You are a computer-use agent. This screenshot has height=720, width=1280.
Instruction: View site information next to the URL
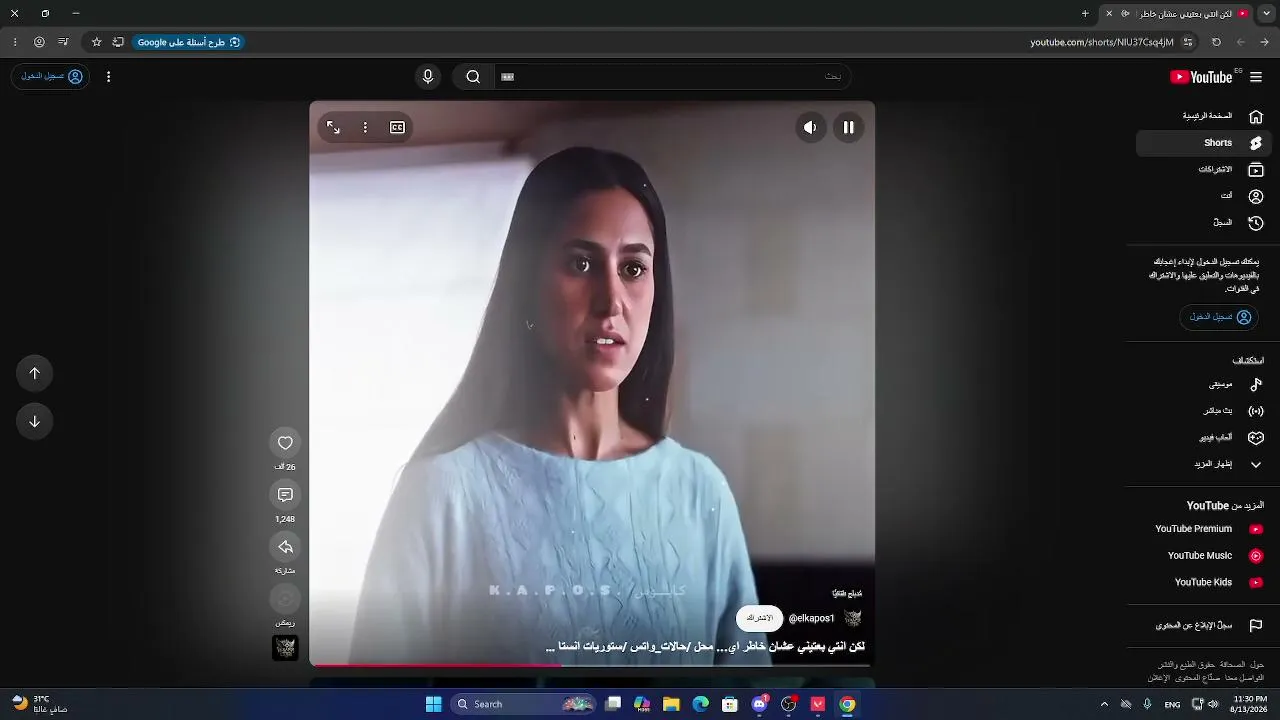pyautogui.click(x=1188, y=42)
